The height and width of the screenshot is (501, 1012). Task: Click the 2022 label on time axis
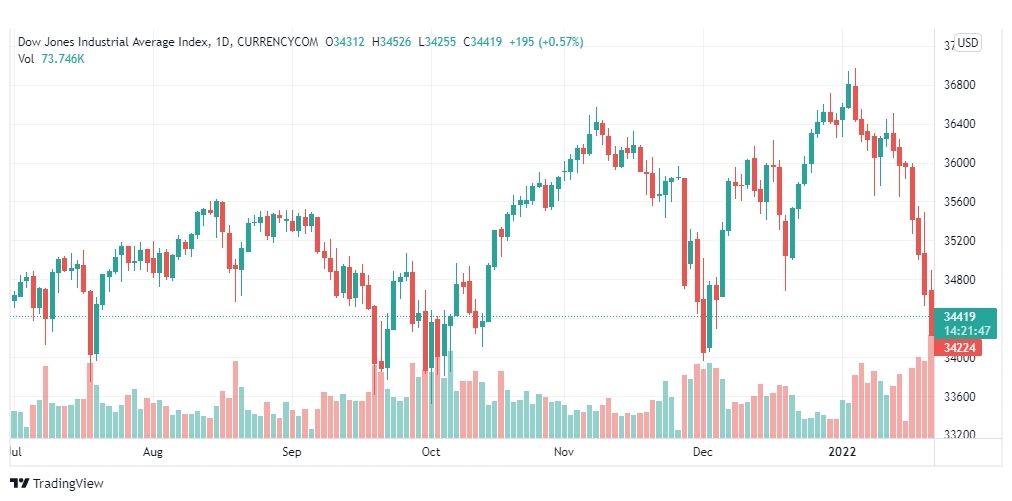[x=842, y=452]
